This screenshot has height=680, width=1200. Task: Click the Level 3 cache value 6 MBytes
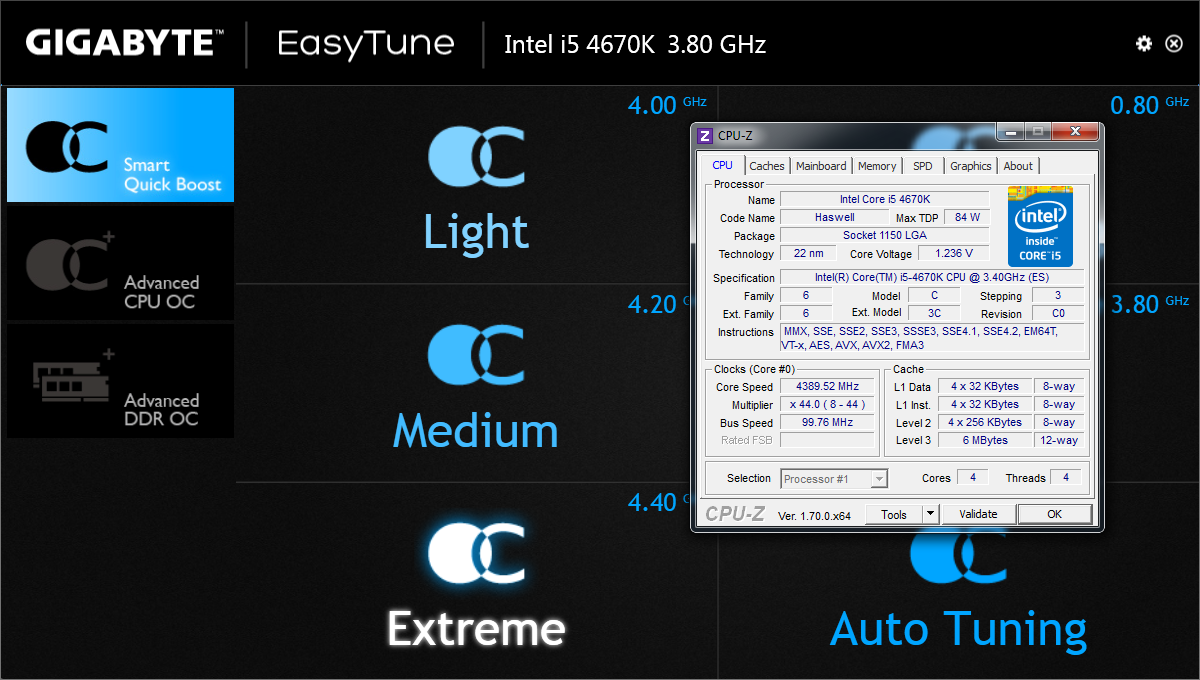click(x=984, y=440)
